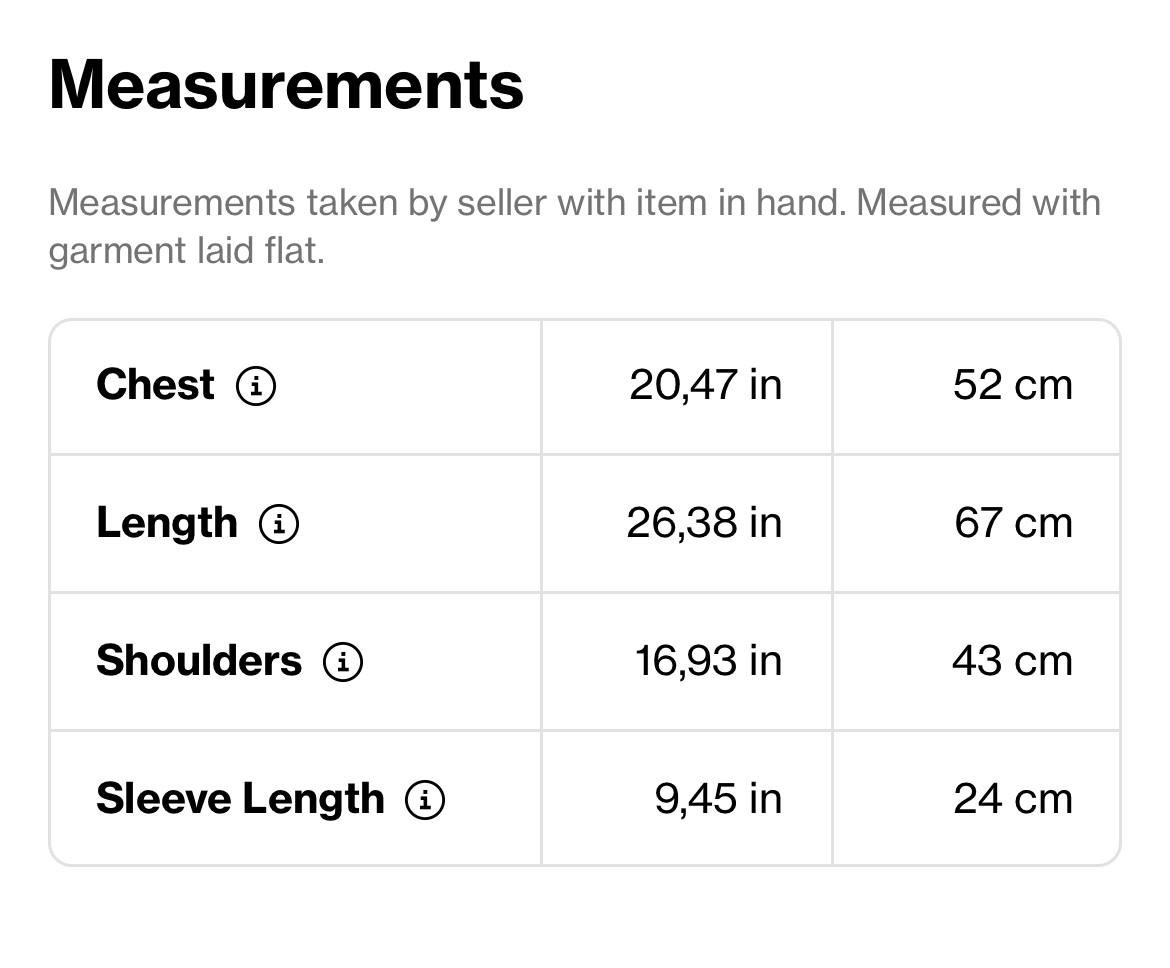Click the text 'garment laid flat.'
Viewport: 1170px width, 968px height.
point(186,251)
